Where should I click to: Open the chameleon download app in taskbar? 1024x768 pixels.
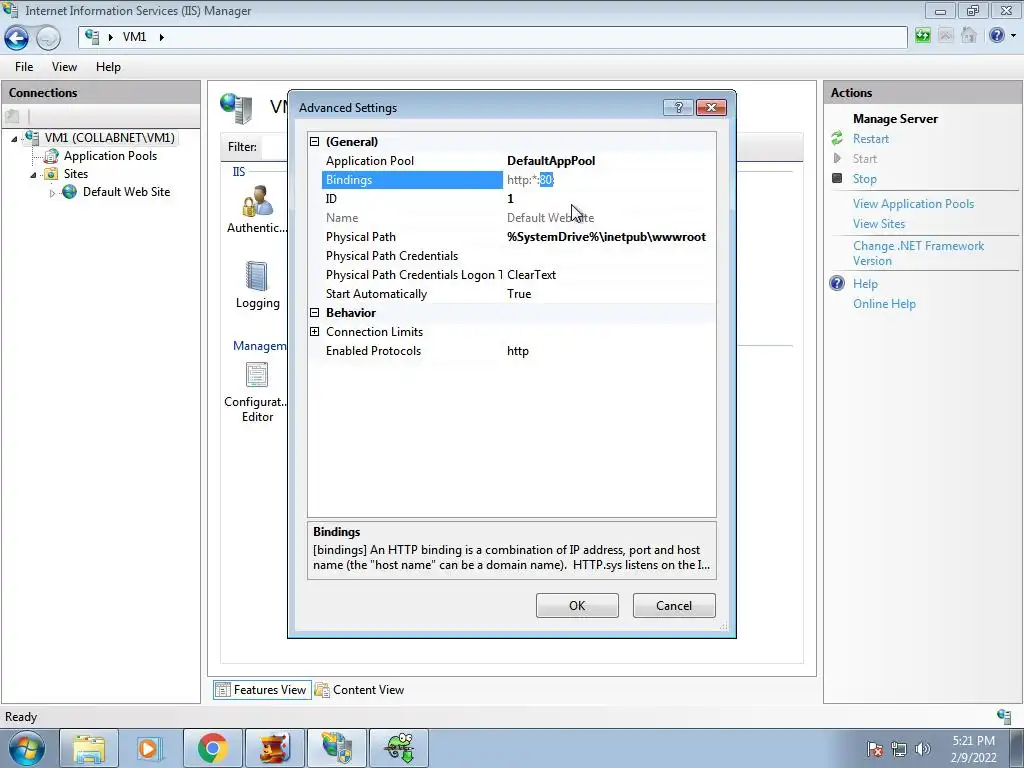(398, 748)
